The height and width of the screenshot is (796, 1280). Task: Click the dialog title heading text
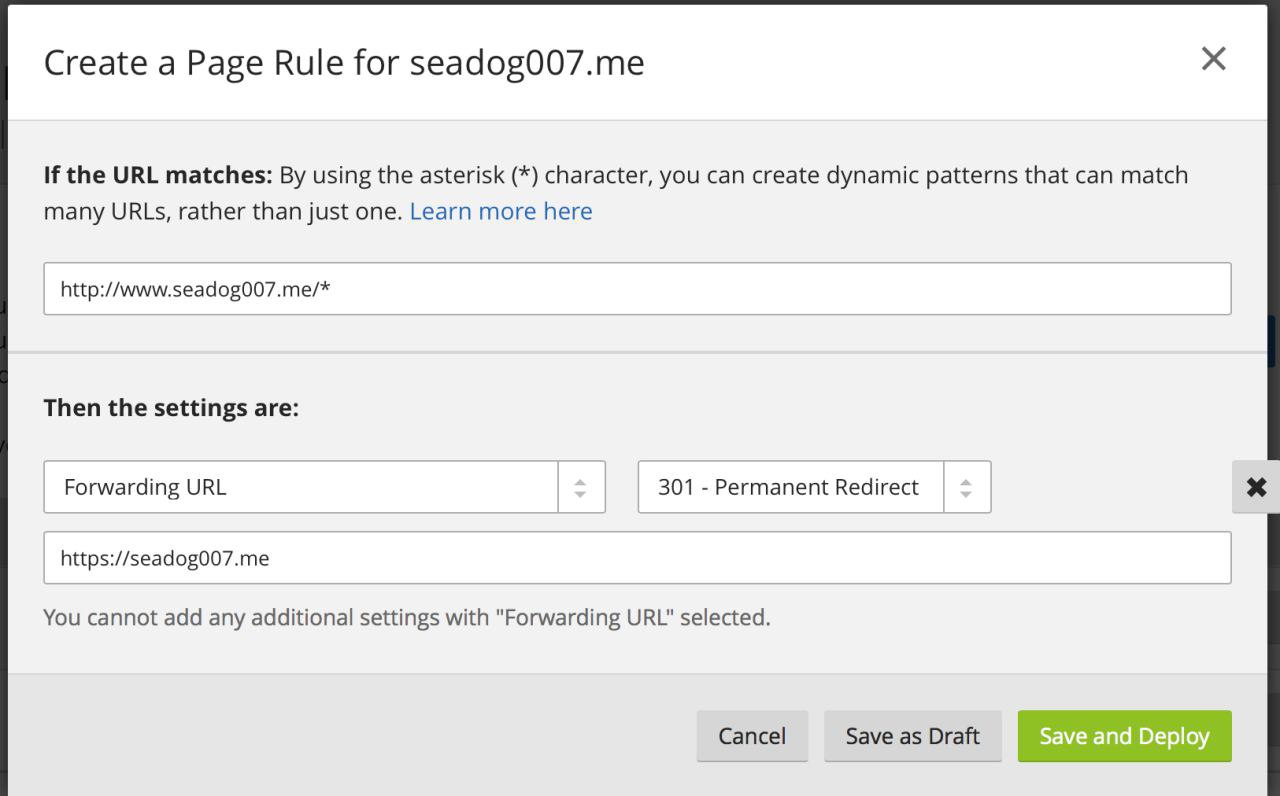pos(343,63)
